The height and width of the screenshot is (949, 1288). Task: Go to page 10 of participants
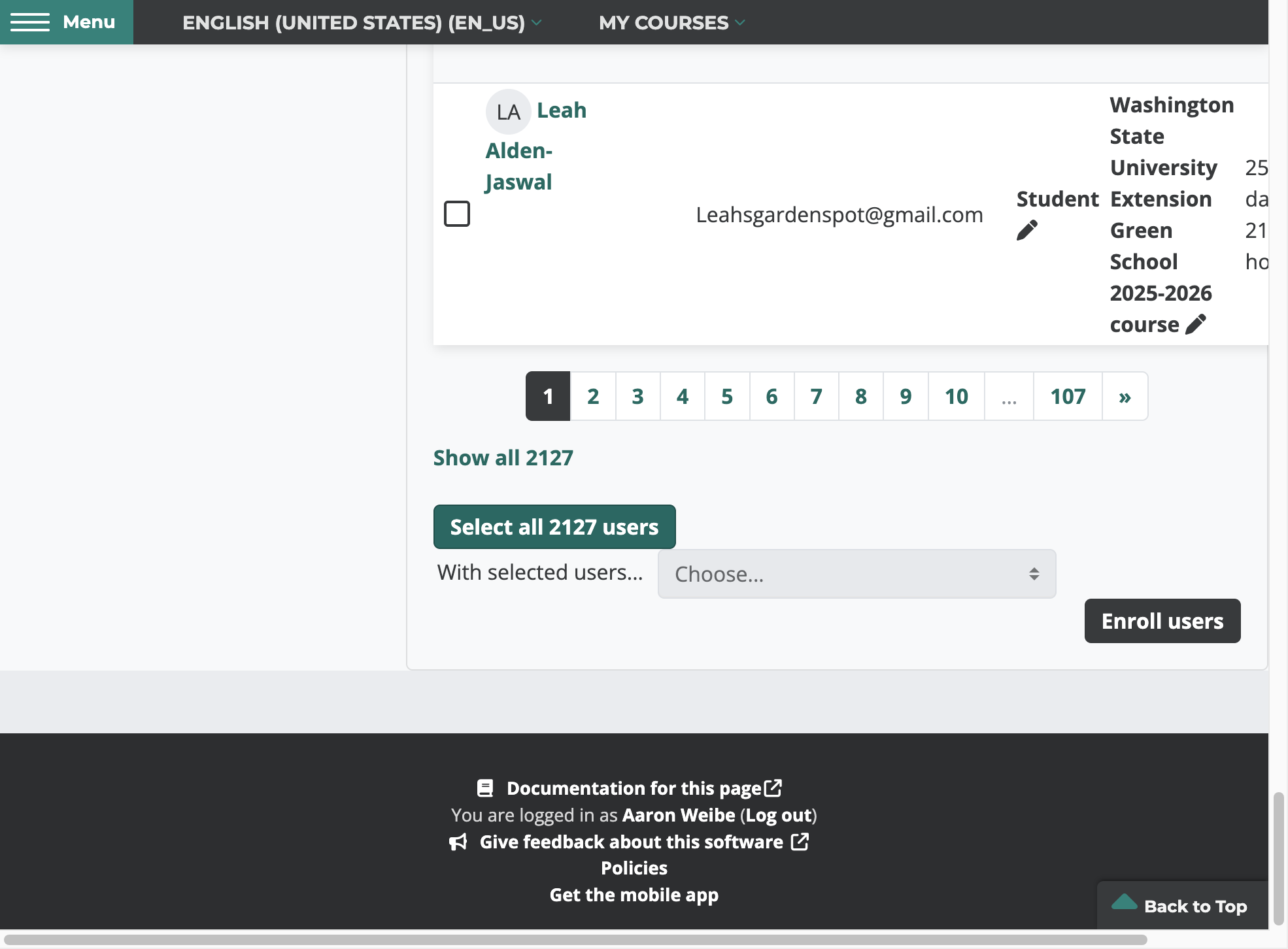(957, 396)
